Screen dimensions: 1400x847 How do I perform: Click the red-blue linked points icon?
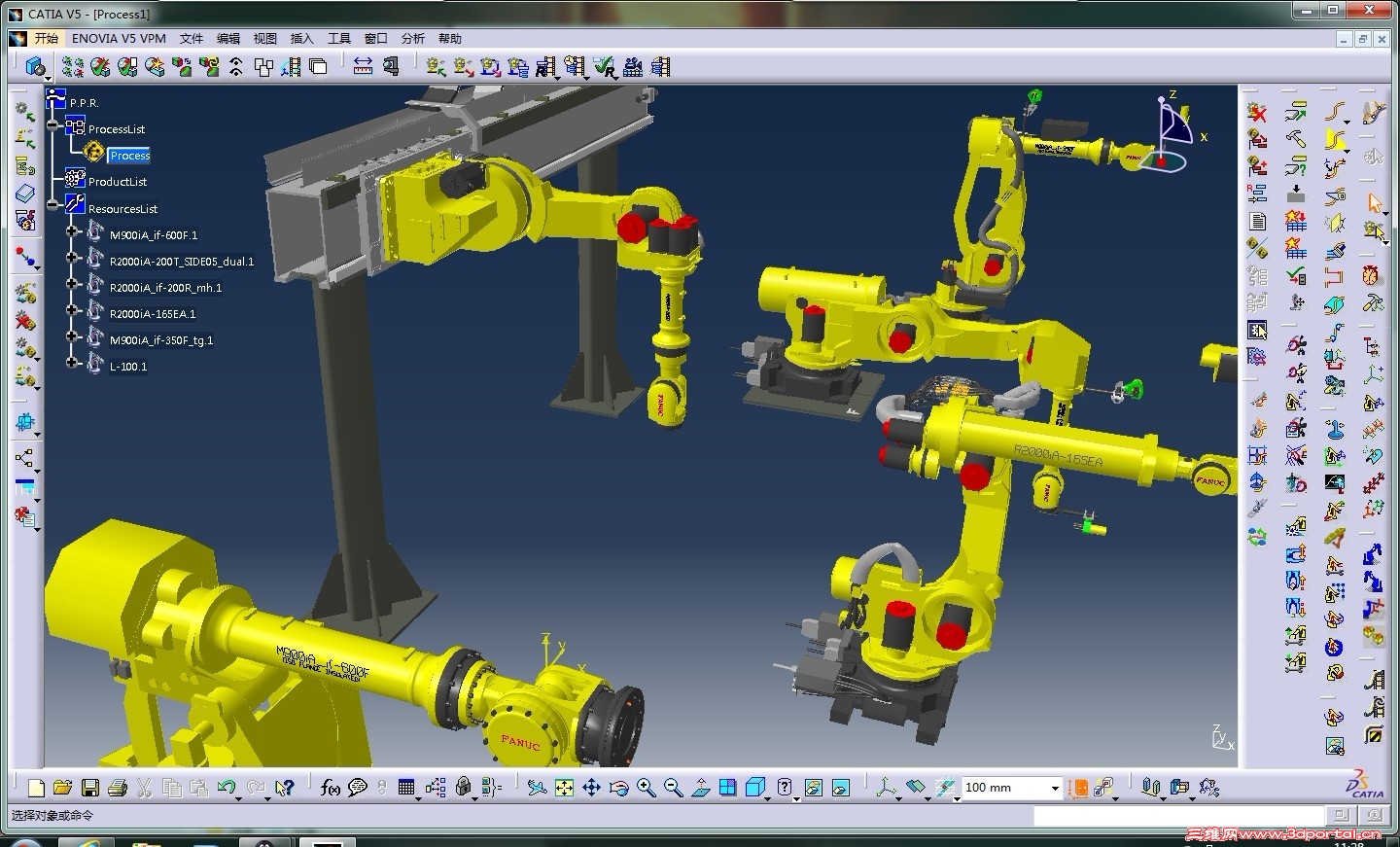(25, 258)
